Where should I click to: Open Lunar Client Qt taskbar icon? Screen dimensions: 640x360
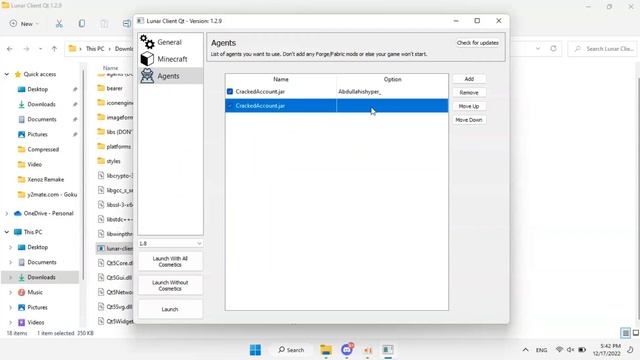388,350
